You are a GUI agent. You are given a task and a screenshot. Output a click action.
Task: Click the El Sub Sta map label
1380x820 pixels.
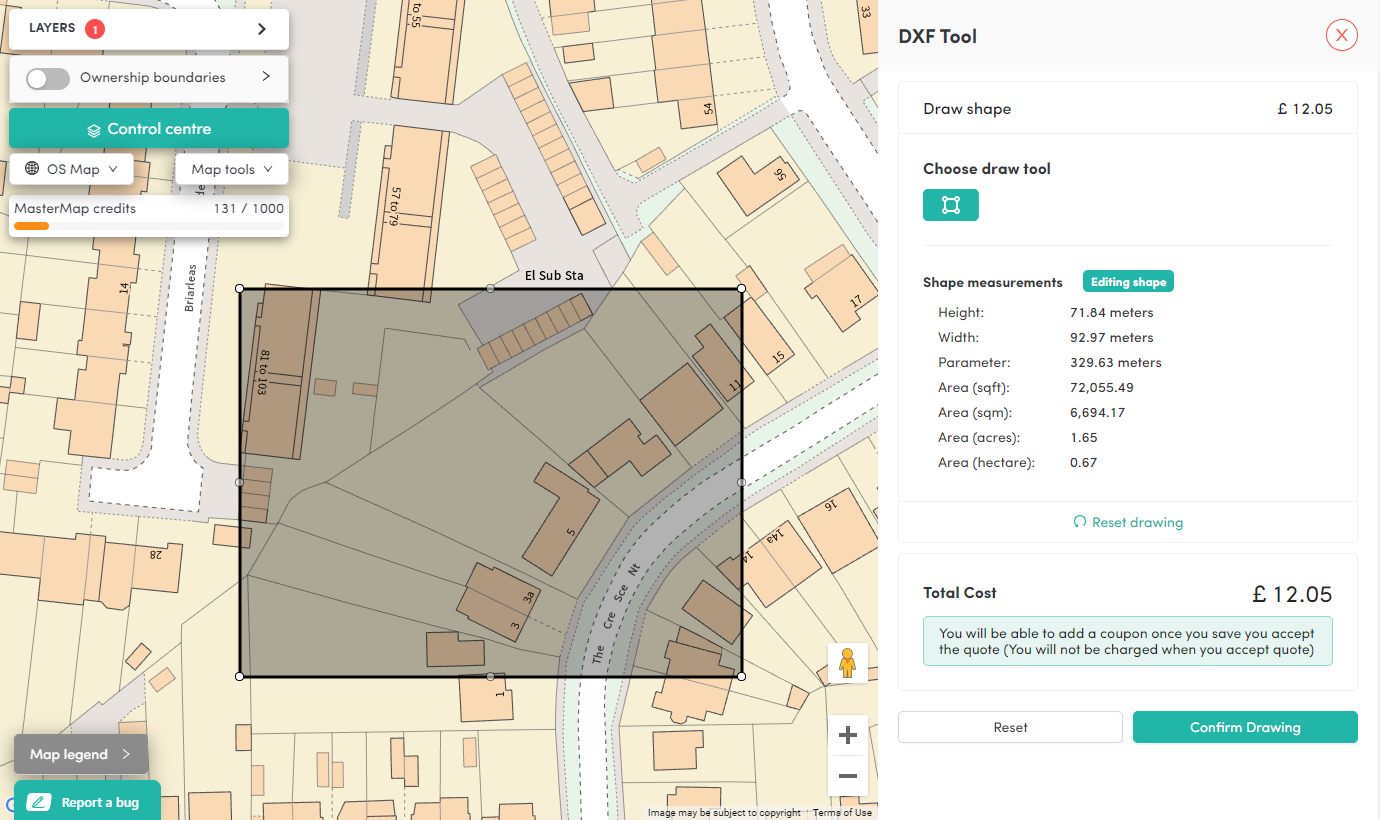point(554,275)
